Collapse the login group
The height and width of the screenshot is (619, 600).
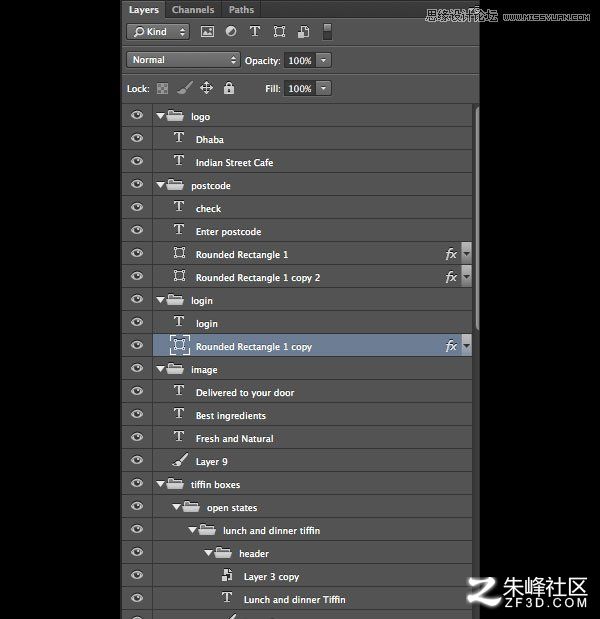click(160, 300)
